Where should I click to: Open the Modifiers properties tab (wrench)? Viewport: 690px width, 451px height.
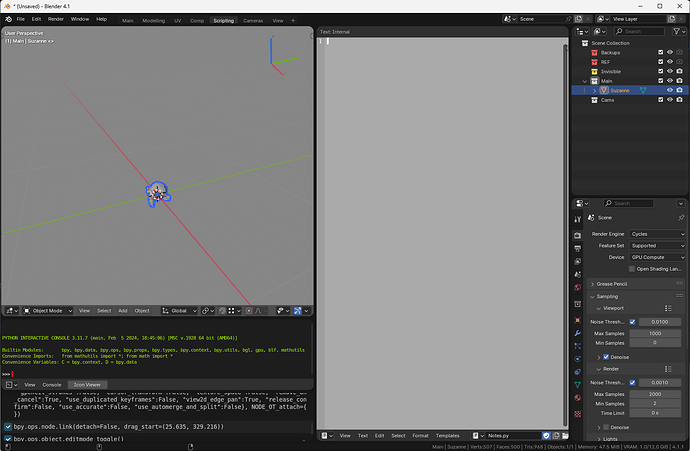578,333
